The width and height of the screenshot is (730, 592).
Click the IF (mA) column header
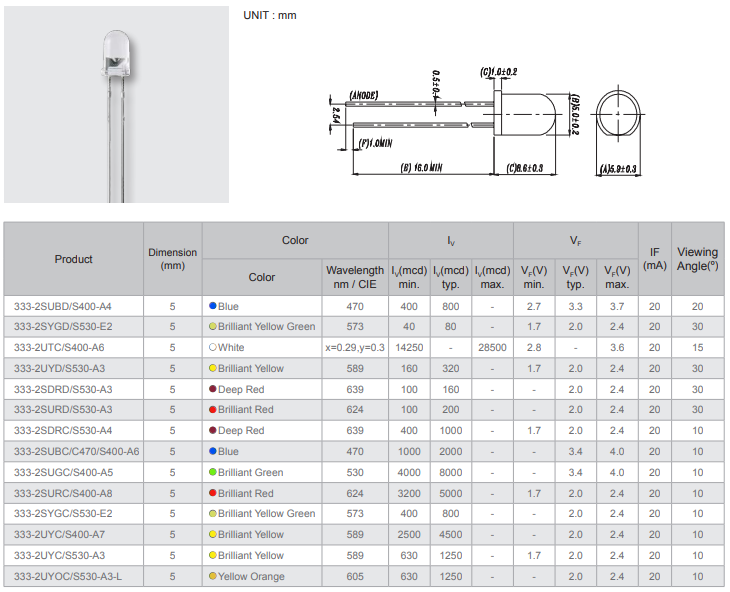click(x=654, y=259)
